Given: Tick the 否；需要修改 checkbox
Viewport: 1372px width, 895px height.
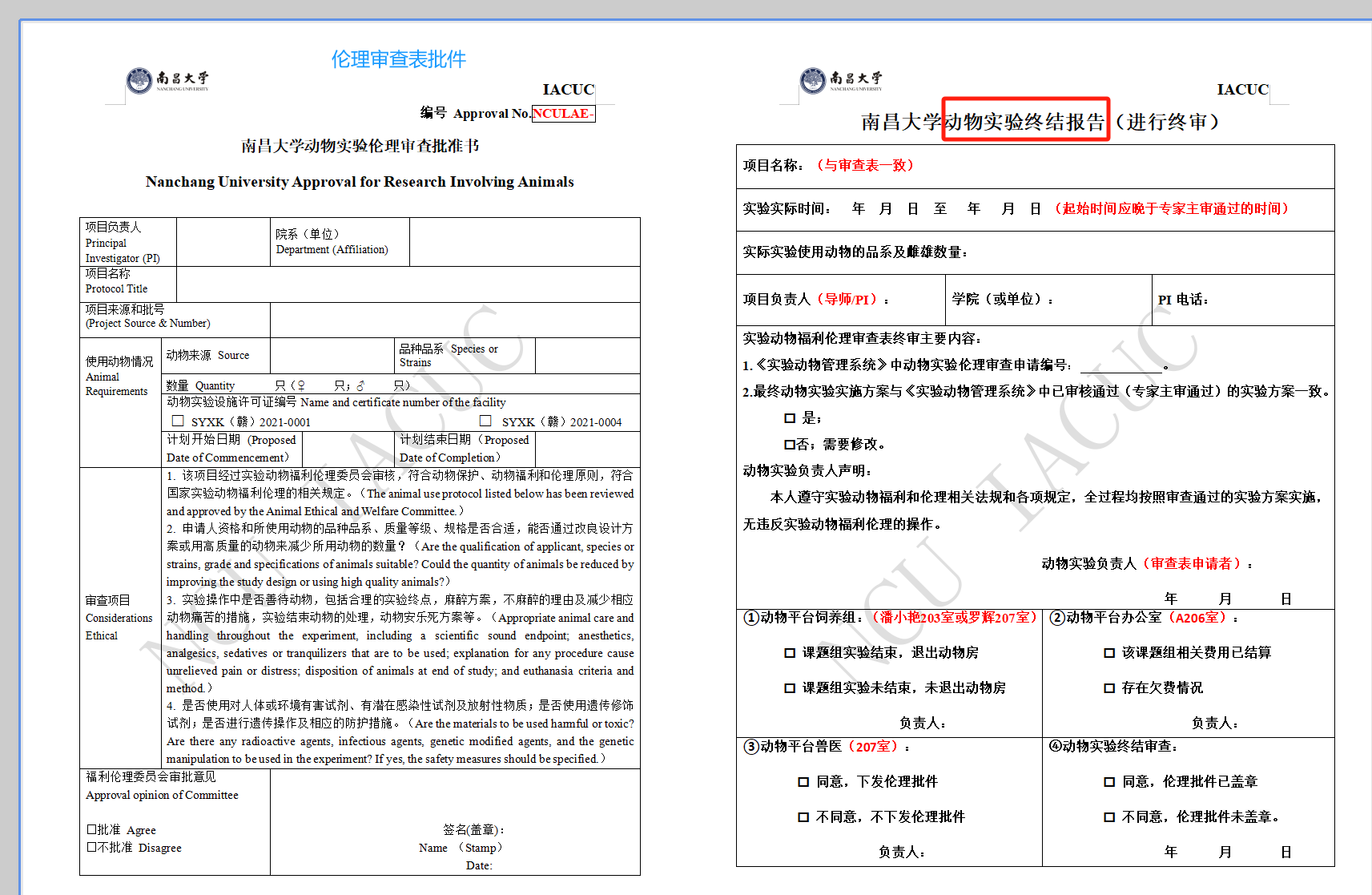Looking at the screenshot, I should coord(790,444).
